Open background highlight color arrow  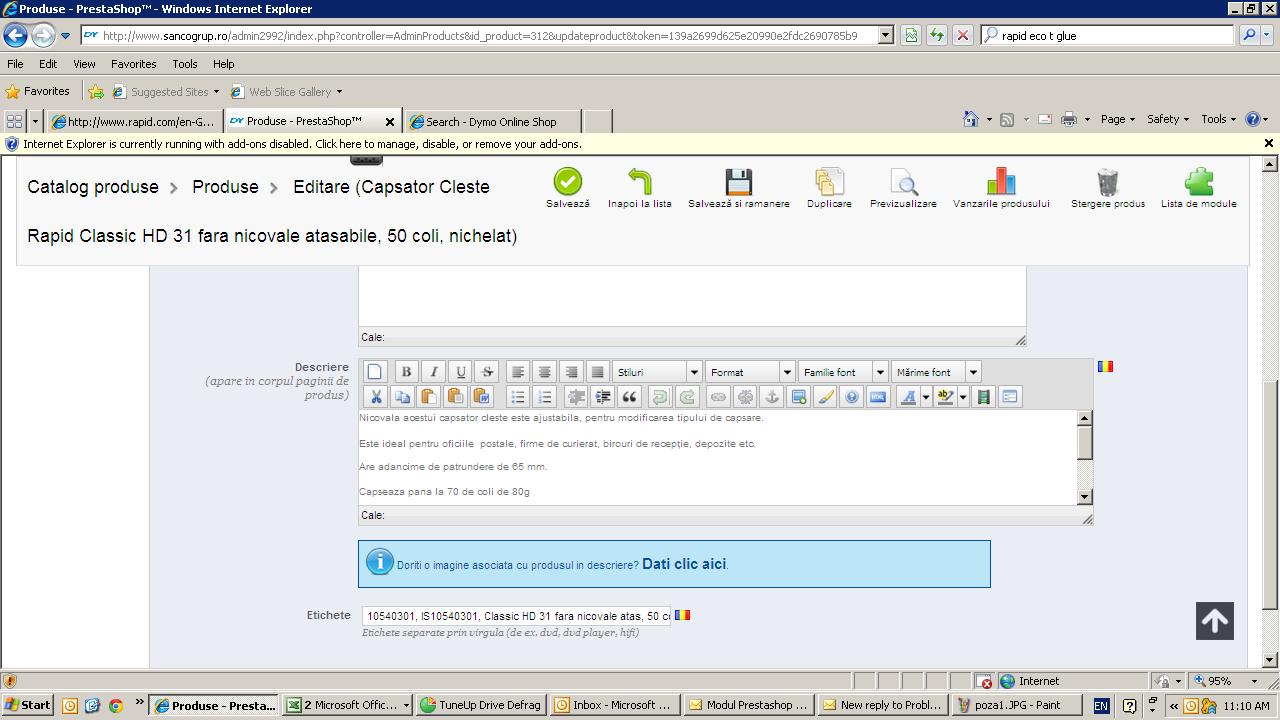pos(963,397)
